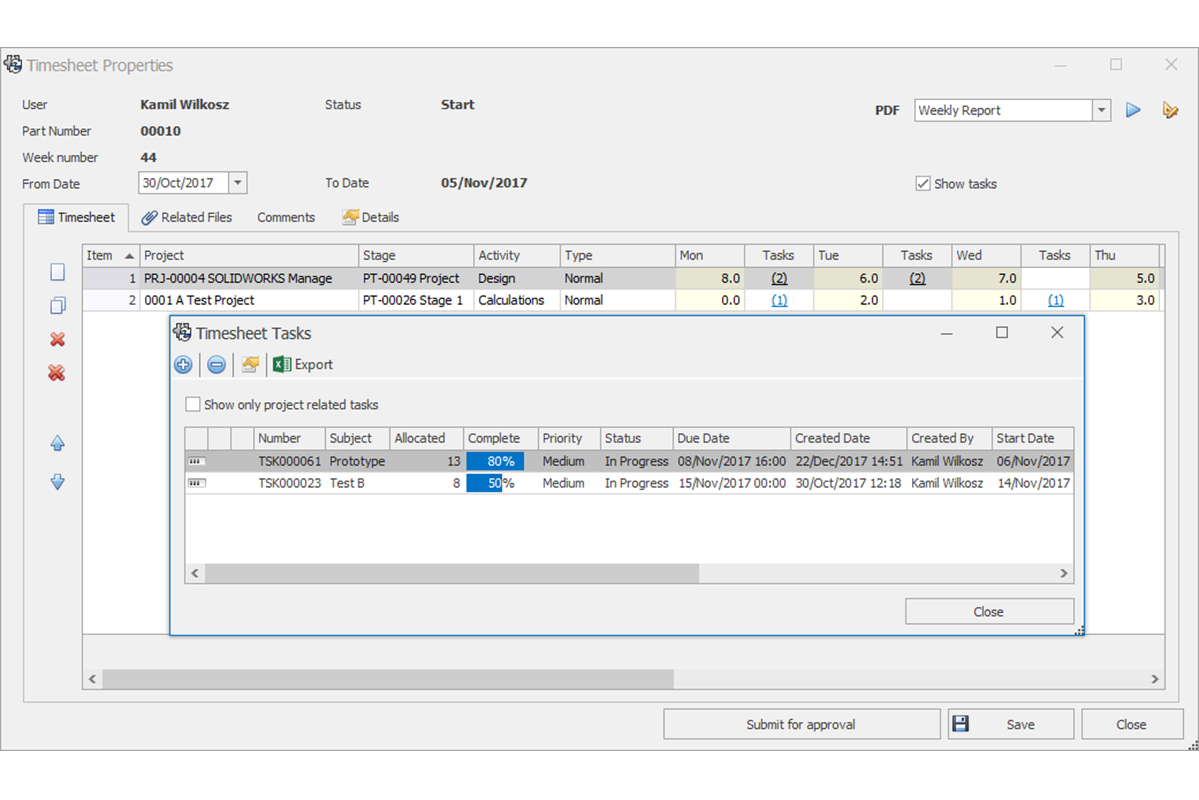This screenshot has height=800, width=1199.
Task: Click the Created By column header
Action: (948, 438)
